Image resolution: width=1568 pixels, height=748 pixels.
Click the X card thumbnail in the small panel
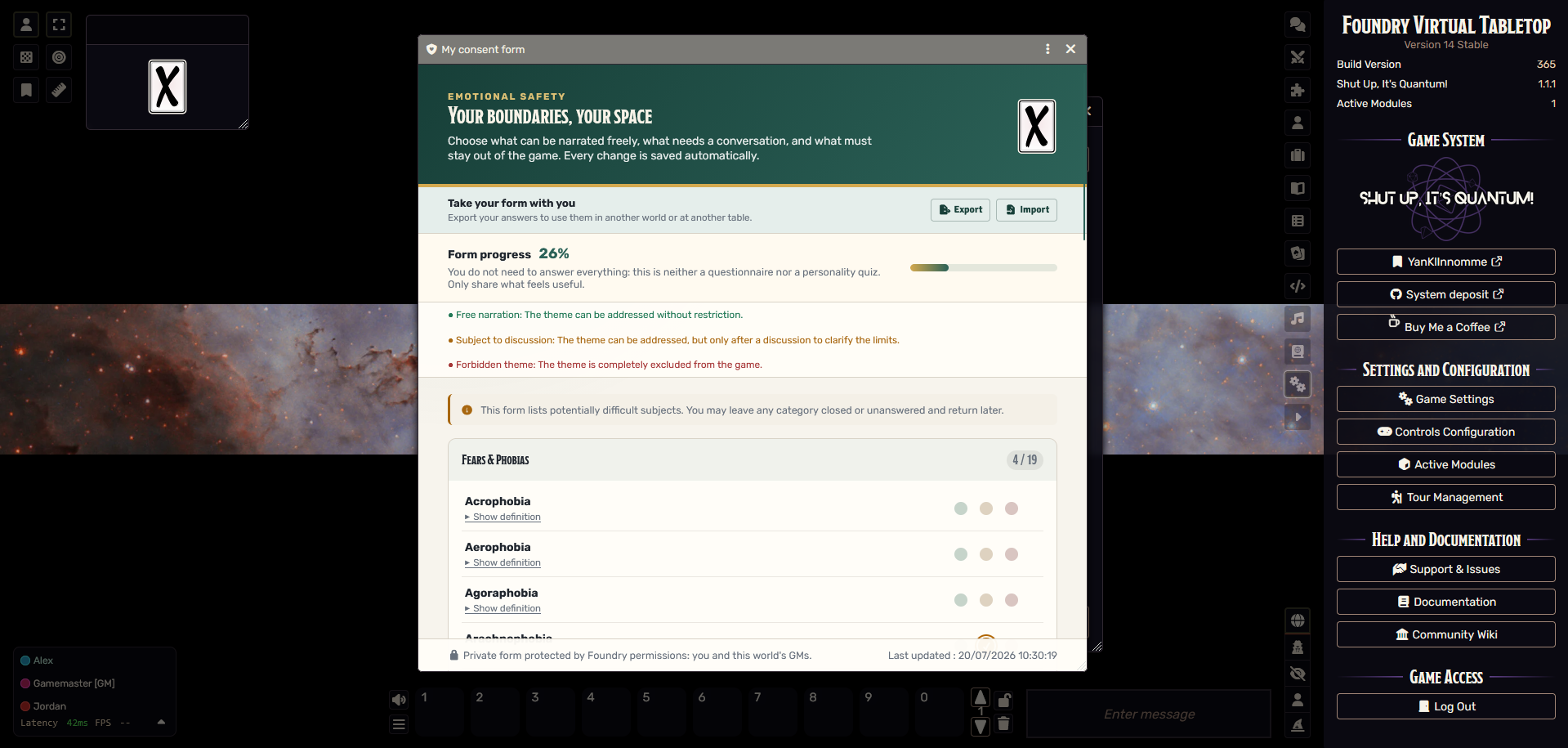point(168,87)
